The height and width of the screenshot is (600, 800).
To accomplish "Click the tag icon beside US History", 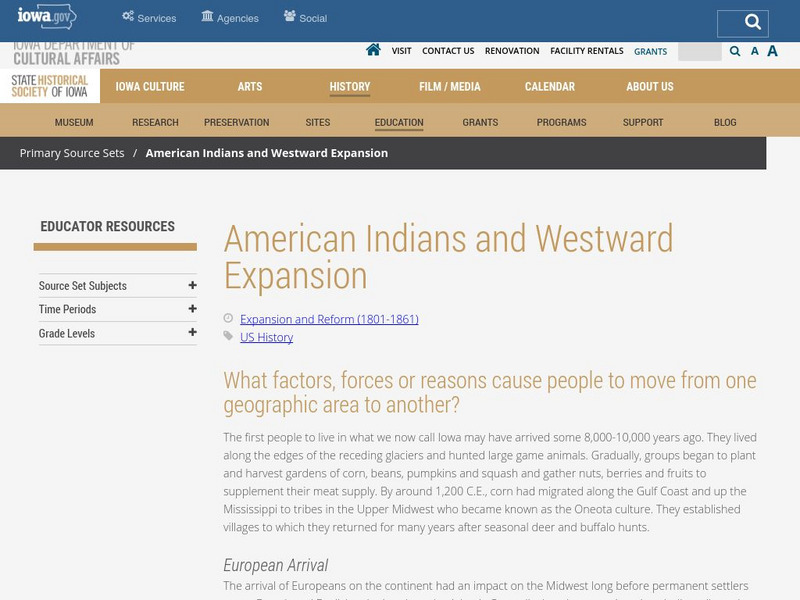I will pyautogui.click(x=228, y=336).
